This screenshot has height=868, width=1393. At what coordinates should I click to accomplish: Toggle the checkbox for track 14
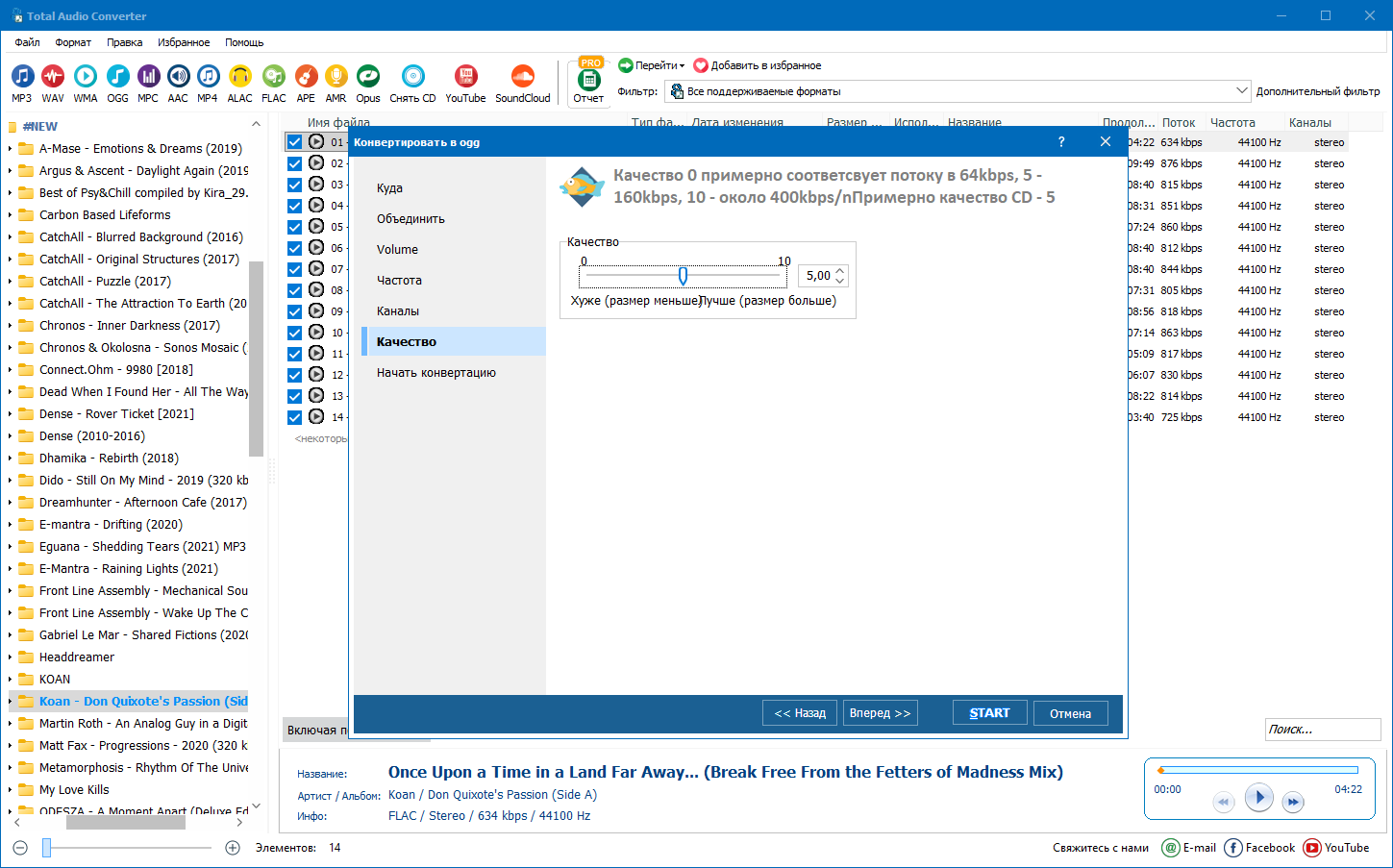[x=295, y=417]
